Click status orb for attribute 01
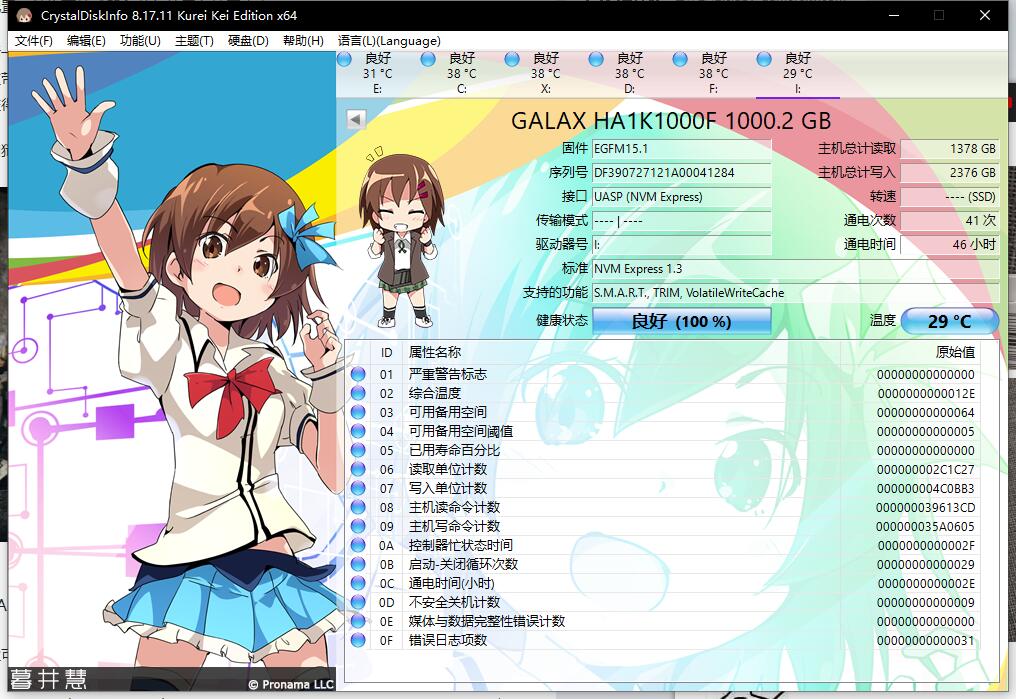 pyautogui.click(x=358, y=375)
